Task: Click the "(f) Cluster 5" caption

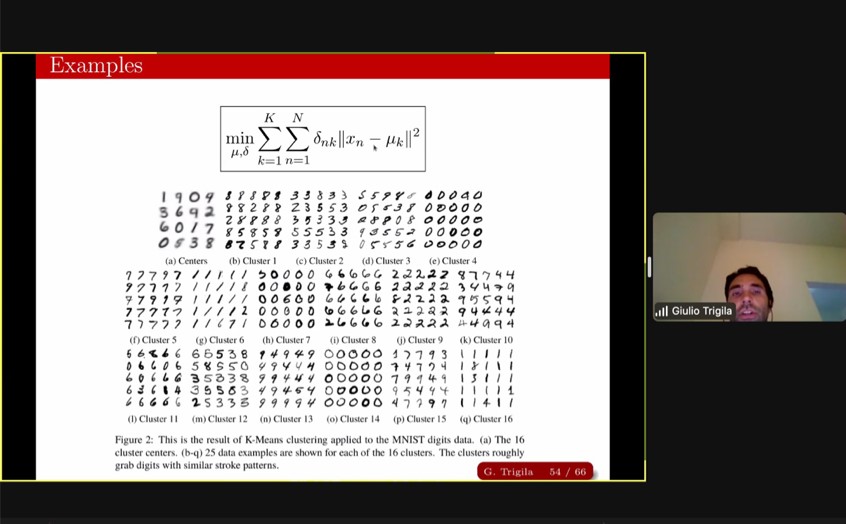Action: [x=153, y=340]
